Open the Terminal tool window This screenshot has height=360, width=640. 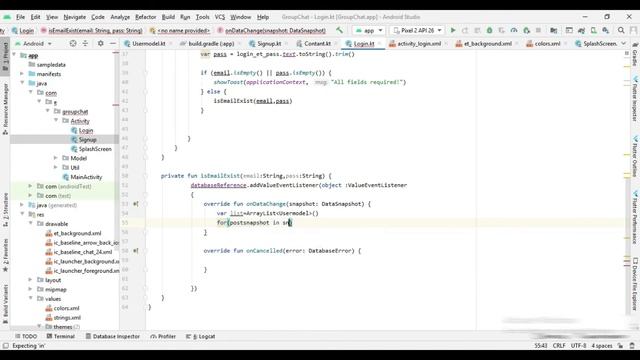click(x=60, y=336)
